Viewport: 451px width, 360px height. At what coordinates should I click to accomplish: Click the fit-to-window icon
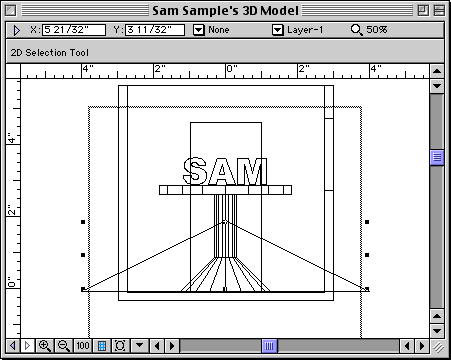coord(120,346)
